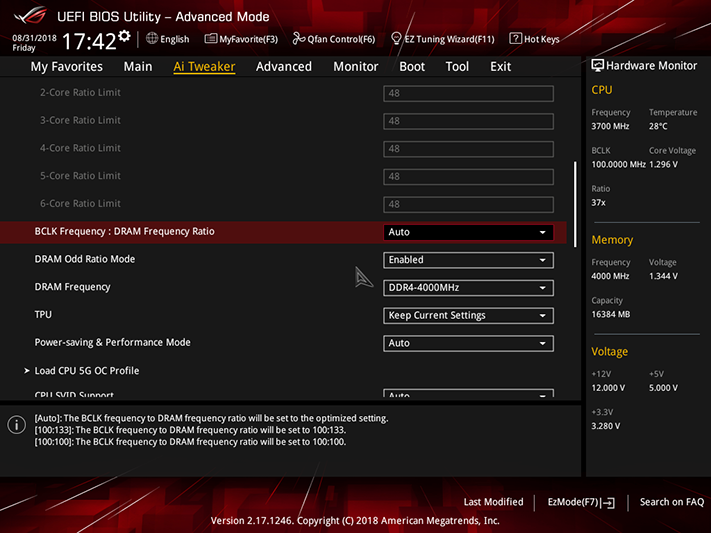Launch EZ Tuning Wizard(F11)
The height and width of the screenshot is (533, 711).
443,39
